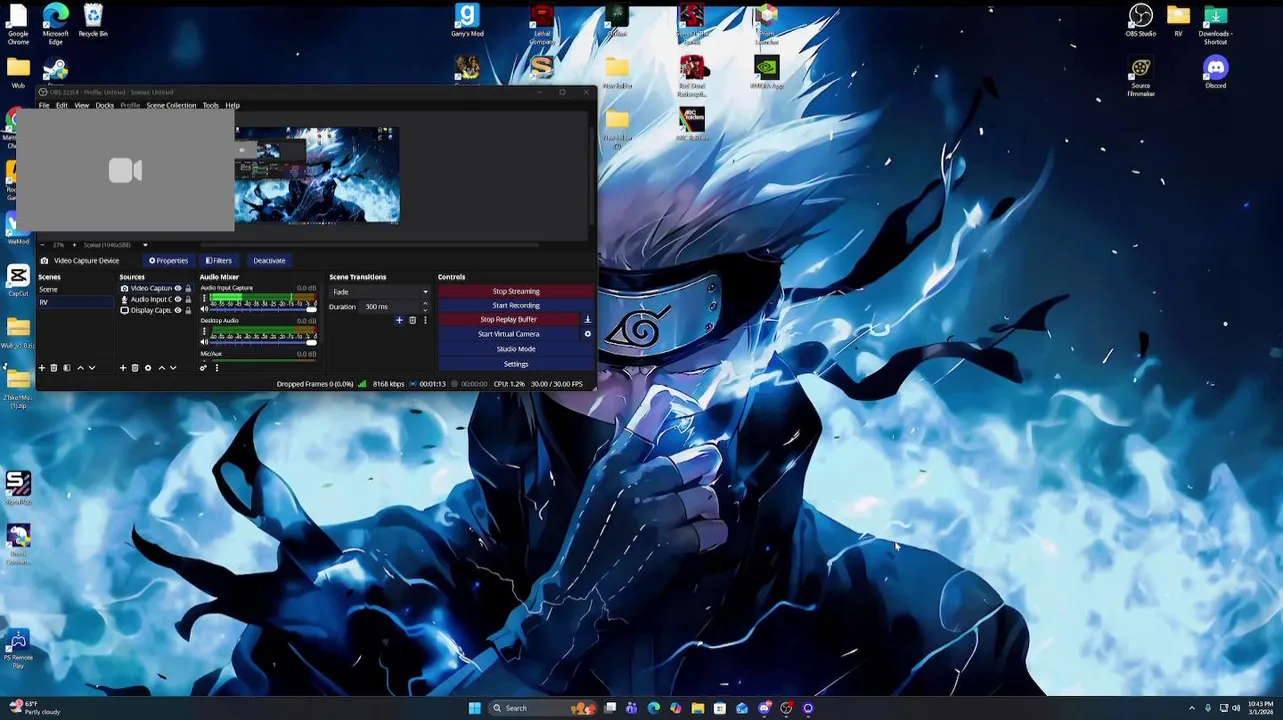Click Windows Start button
Viewport: 1283px width, 720px height.
475,708
